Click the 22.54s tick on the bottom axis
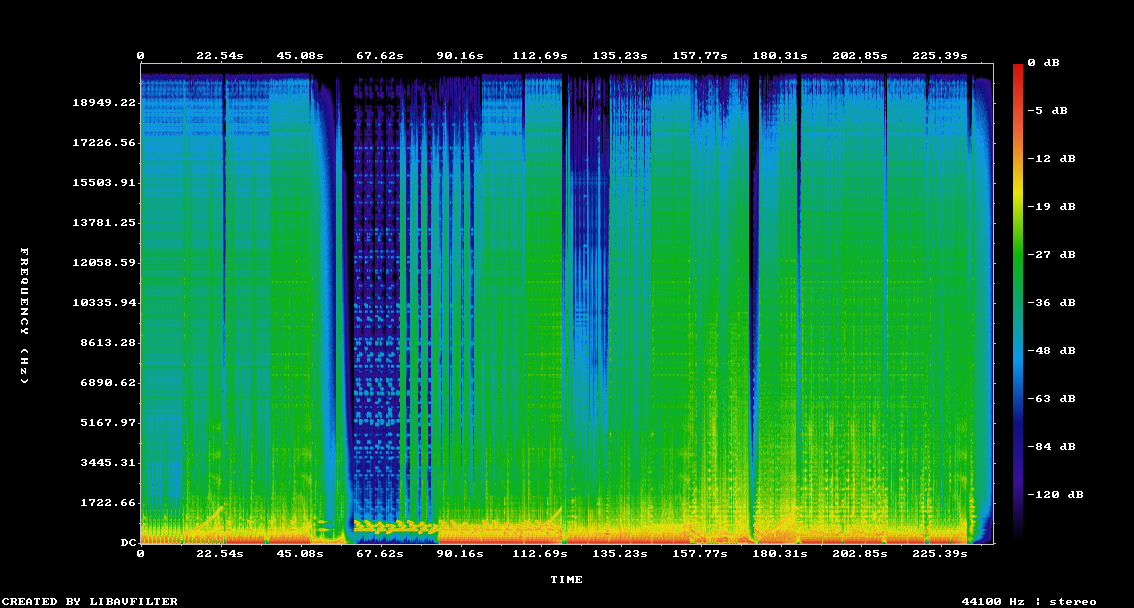This screenshot has width=1134, height=608. tap(219, 553)
